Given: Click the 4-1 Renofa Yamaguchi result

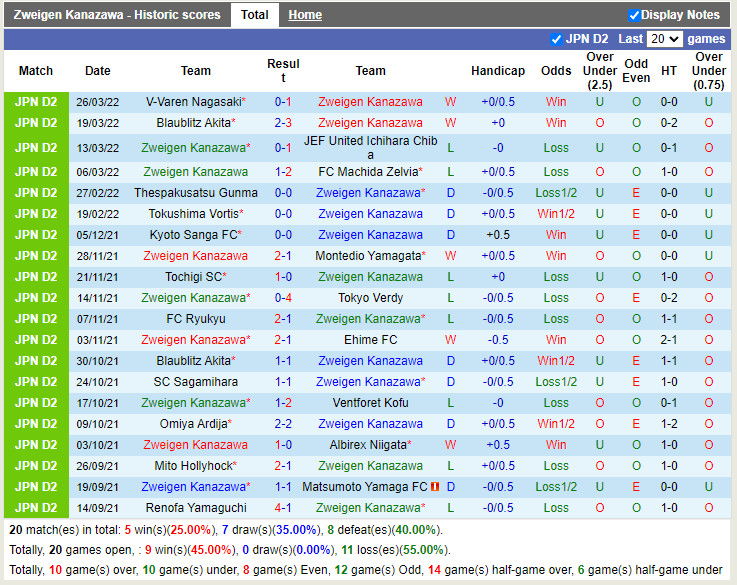Looking at the screenshot, I should 283,508.
